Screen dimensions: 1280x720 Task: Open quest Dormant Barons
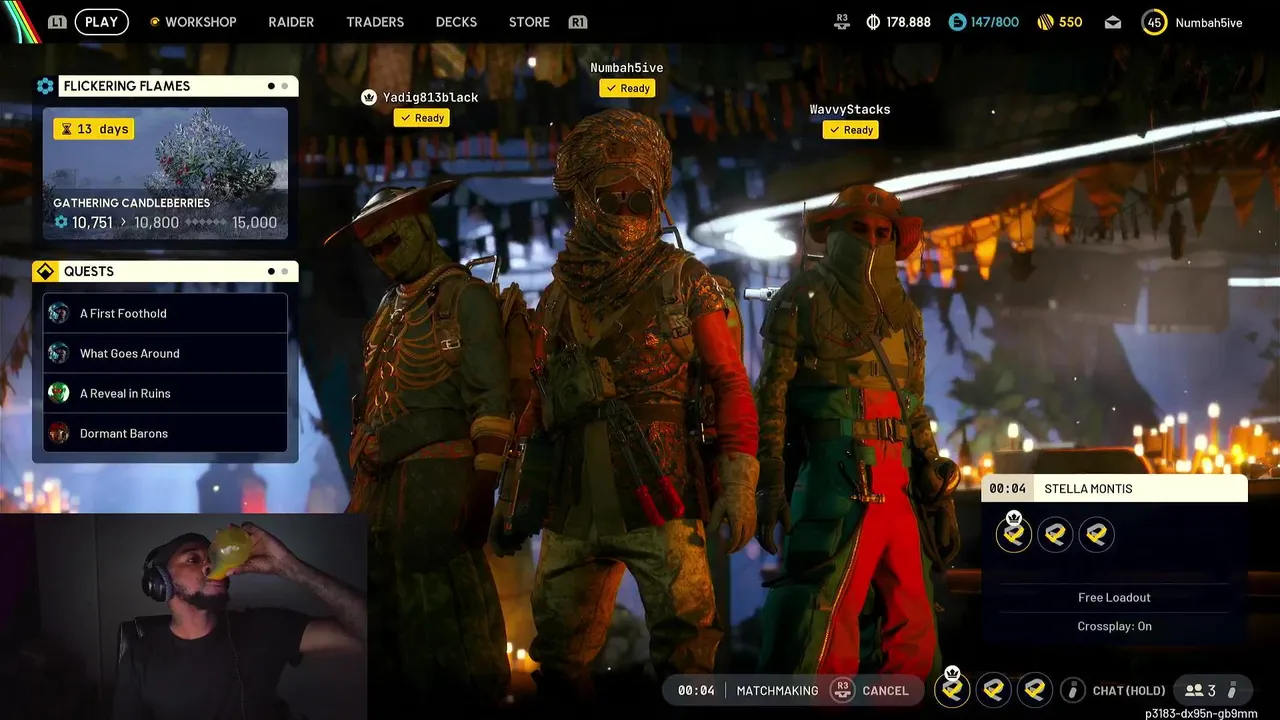pyautogui.click(x=165, y=433)
